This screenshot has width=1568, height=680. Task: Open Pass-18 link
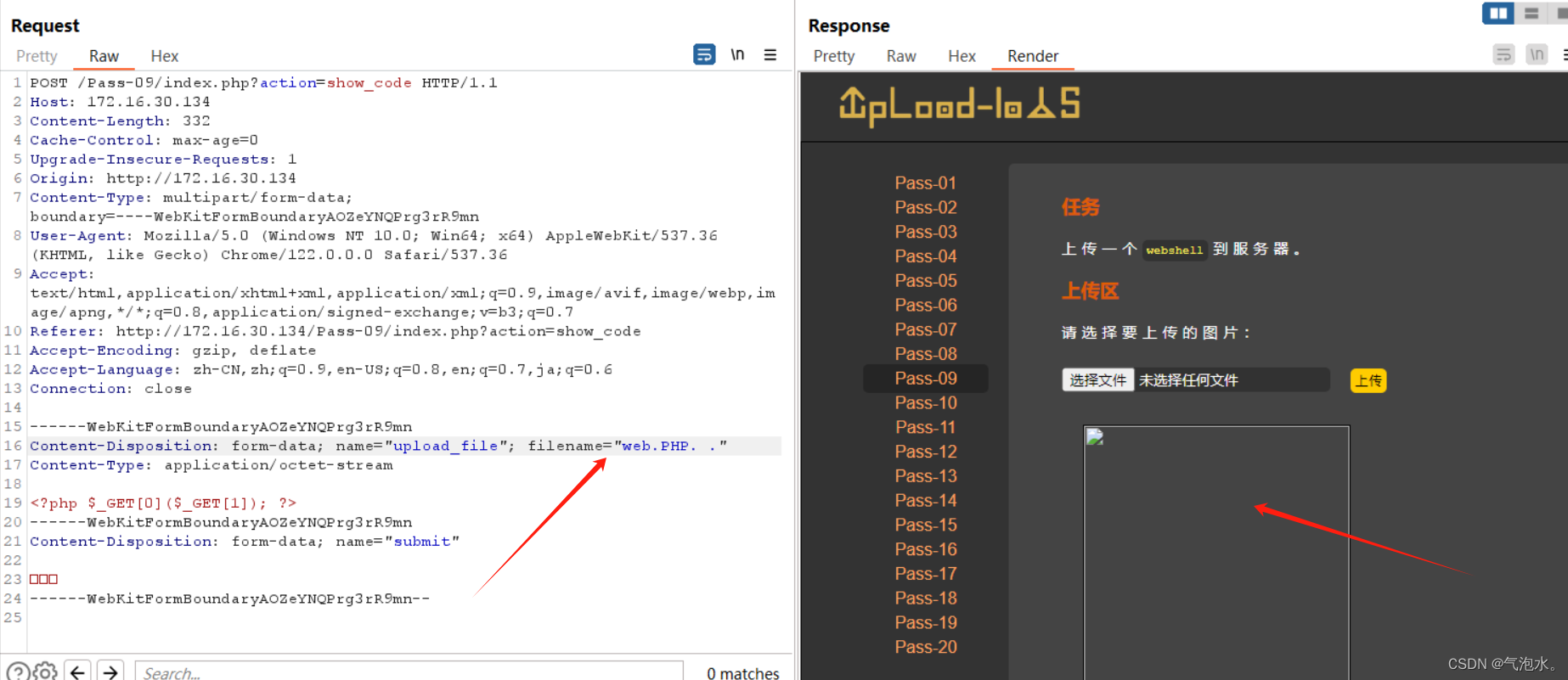925,599
